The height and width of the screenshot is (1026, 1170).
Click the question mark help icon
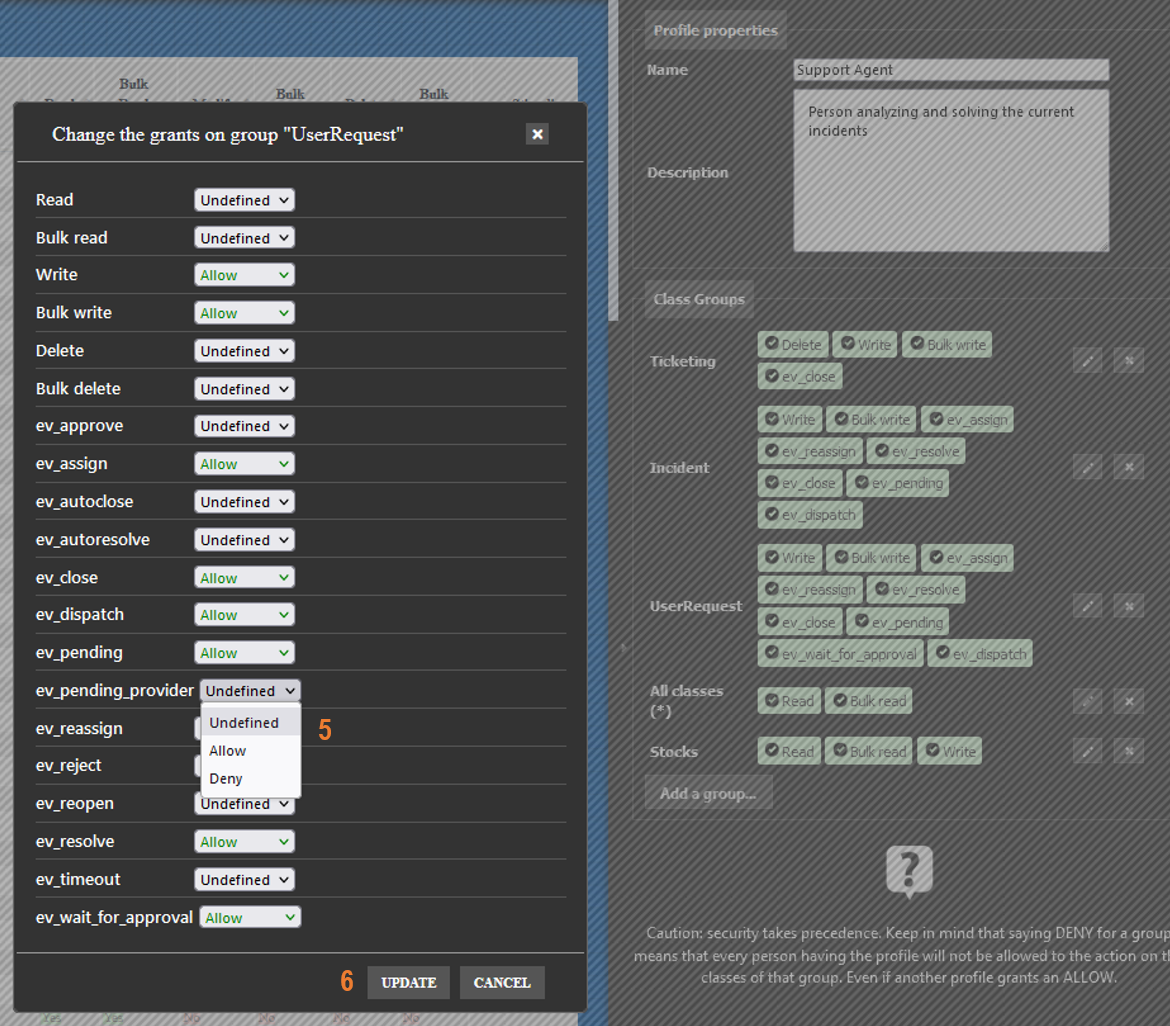click(x=909, y=871)
